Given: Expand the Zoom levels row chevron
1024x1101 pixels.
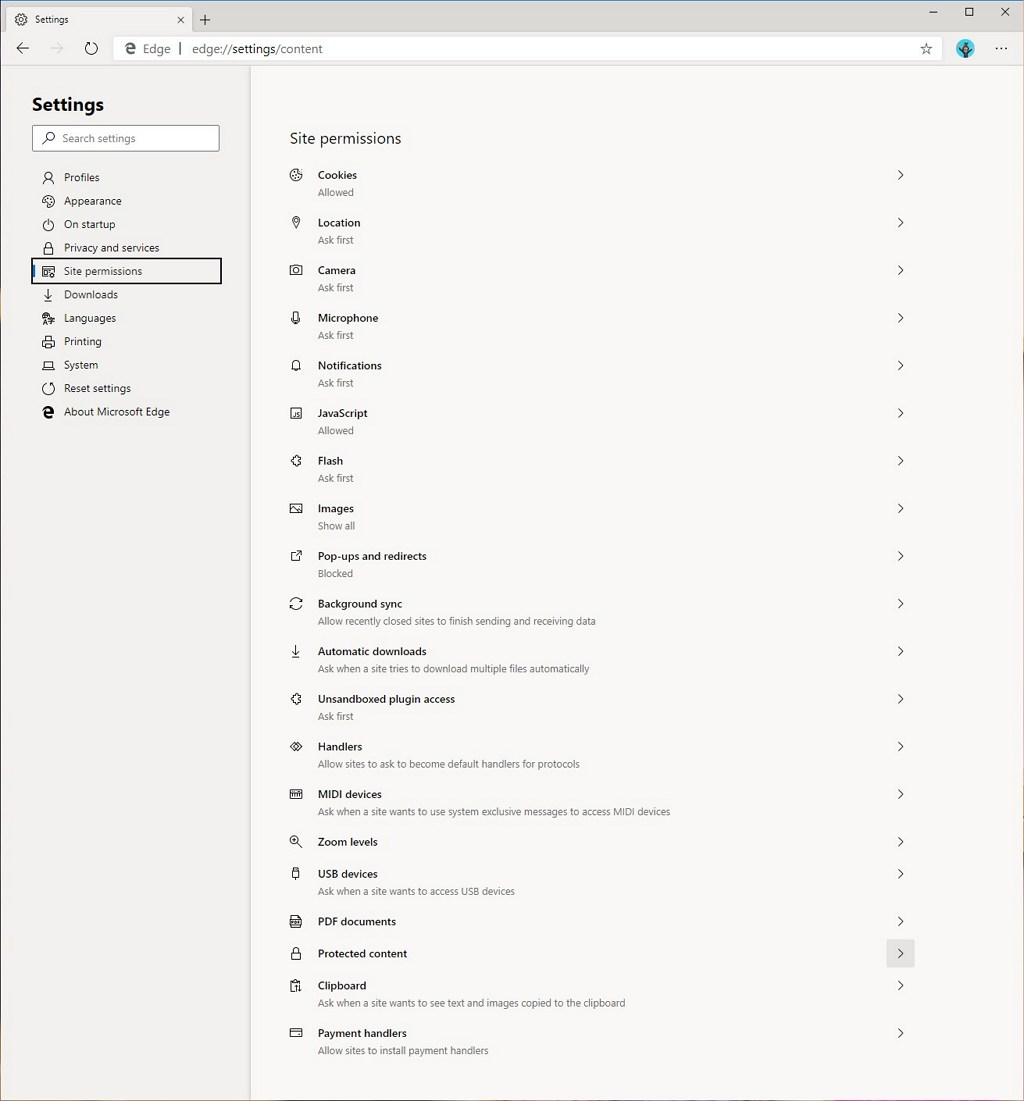Looking at the screenshot, I should tap(900, 842).
